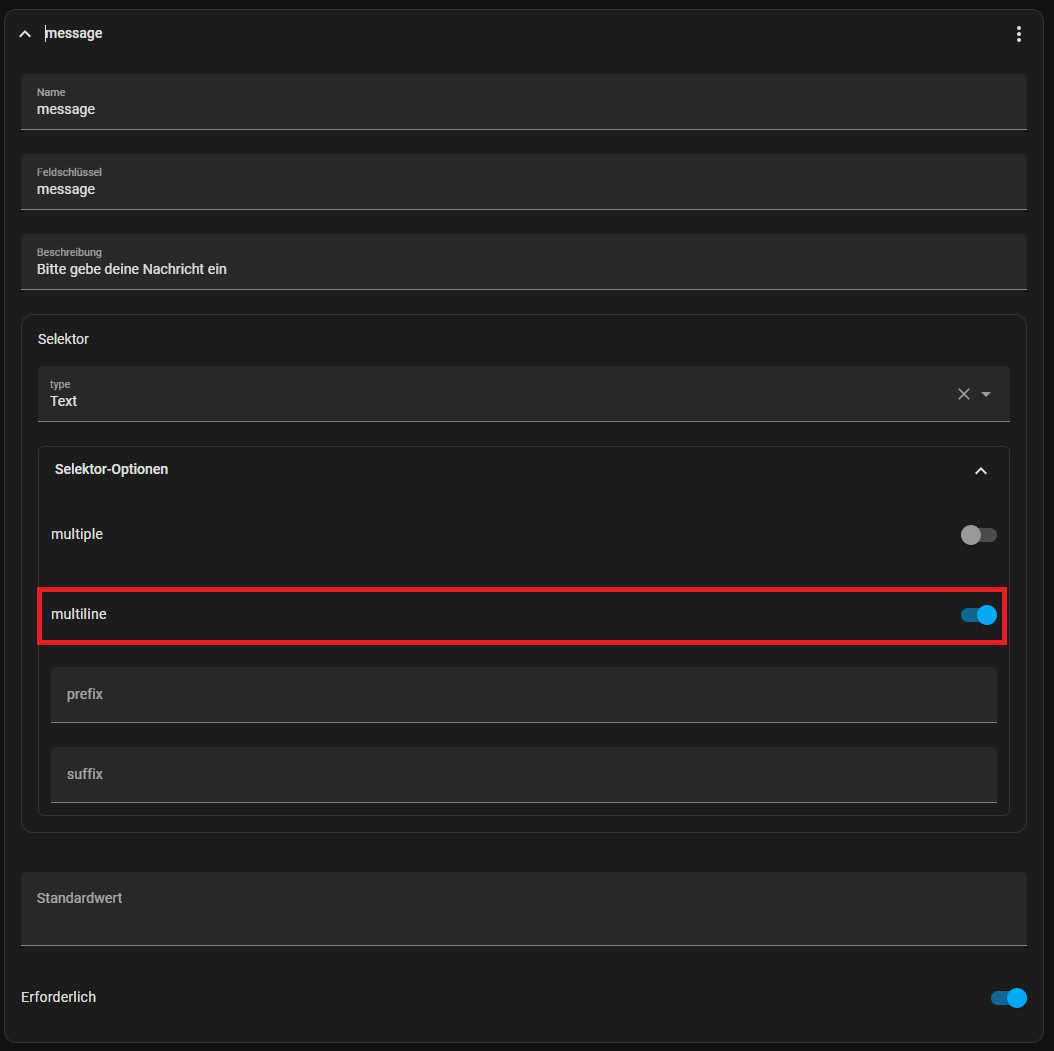This screenshot has height=1051, width=1054.
Task: Collapse the Selektor-Optionen panel chevron
Action: tap(980, 471)
